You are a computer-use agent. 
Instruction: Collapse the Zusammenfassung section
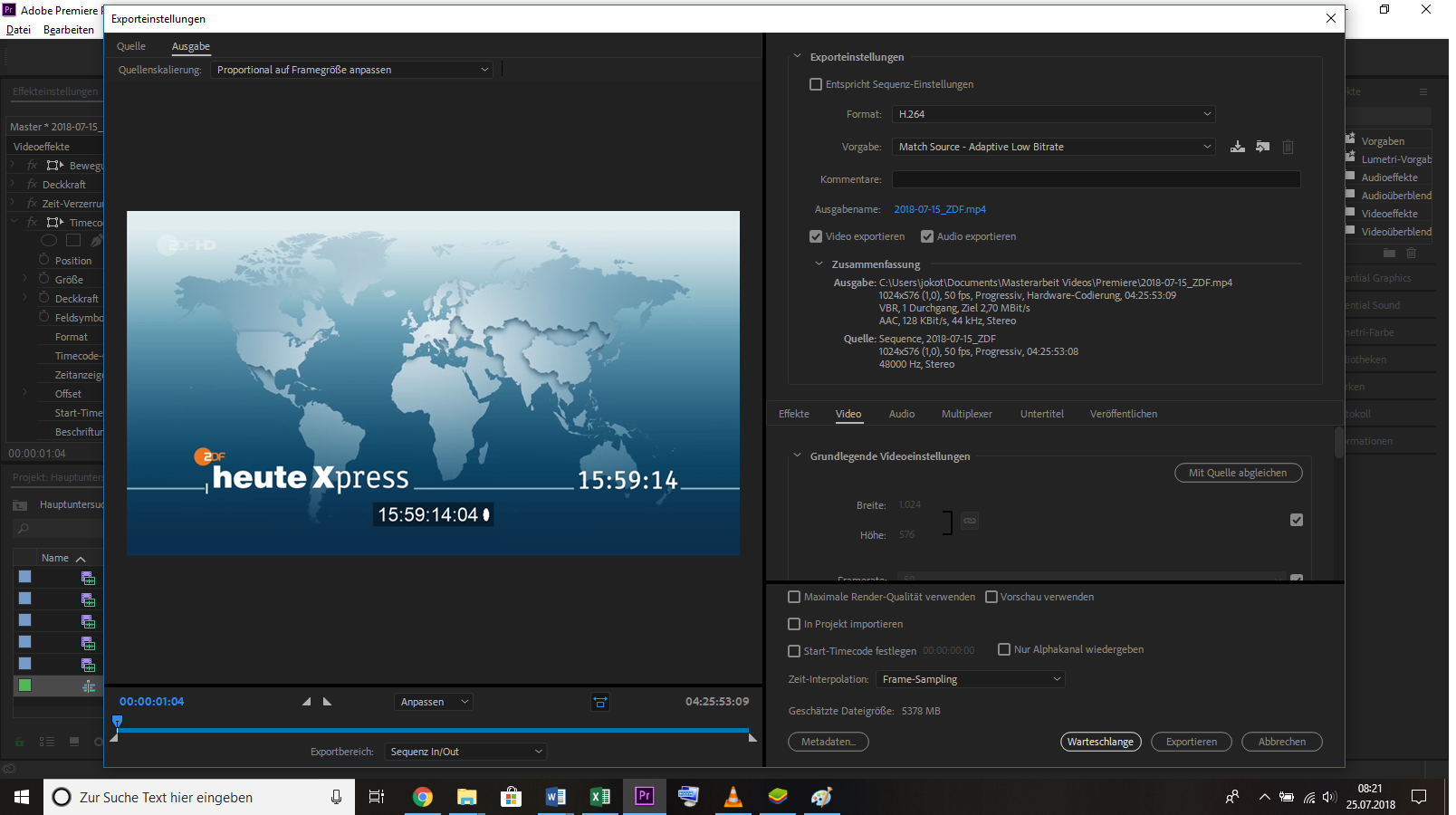pyautogui.click(x=819, y=264)
